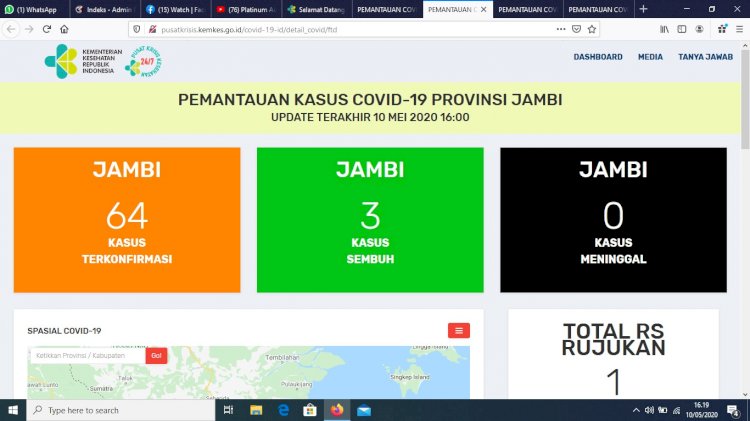Open Microsoft Store from taskbar

[x=310, y=410]
